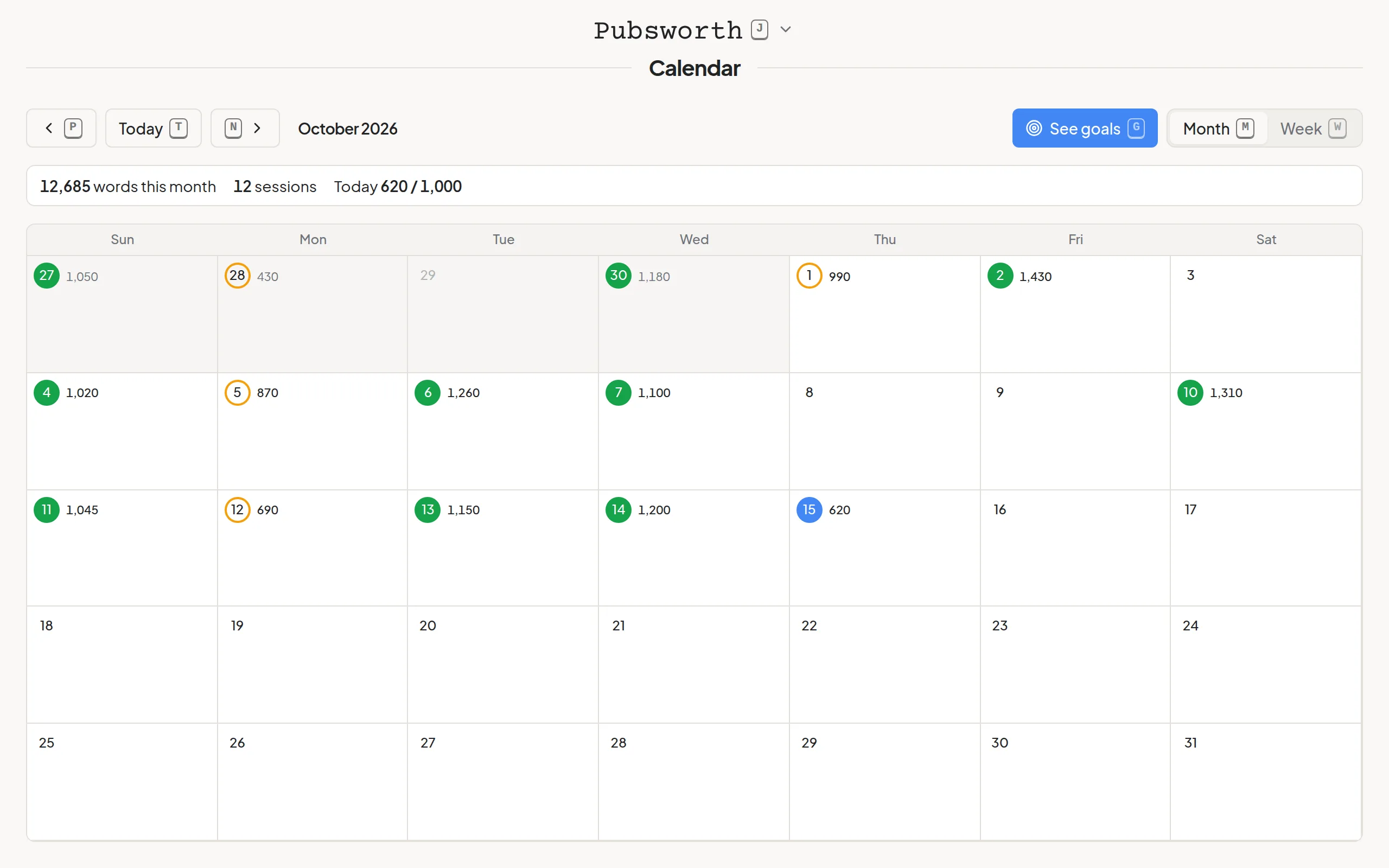Viewport: 1389px width, 868px height.
Task: Go to the next month arrow
Action: 245,128
